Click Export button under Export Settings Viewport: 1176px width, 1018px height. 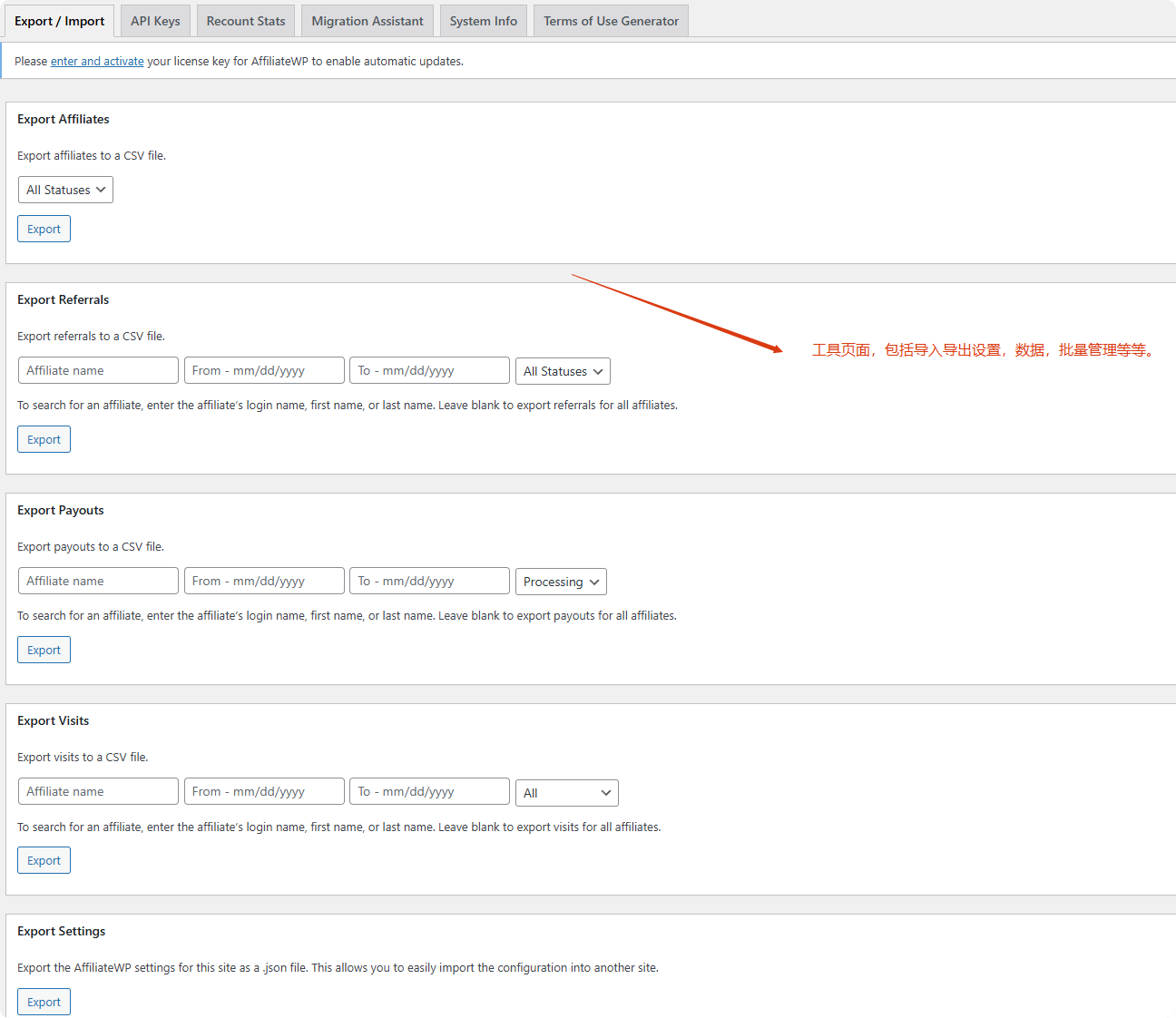tap(44, 1002)
